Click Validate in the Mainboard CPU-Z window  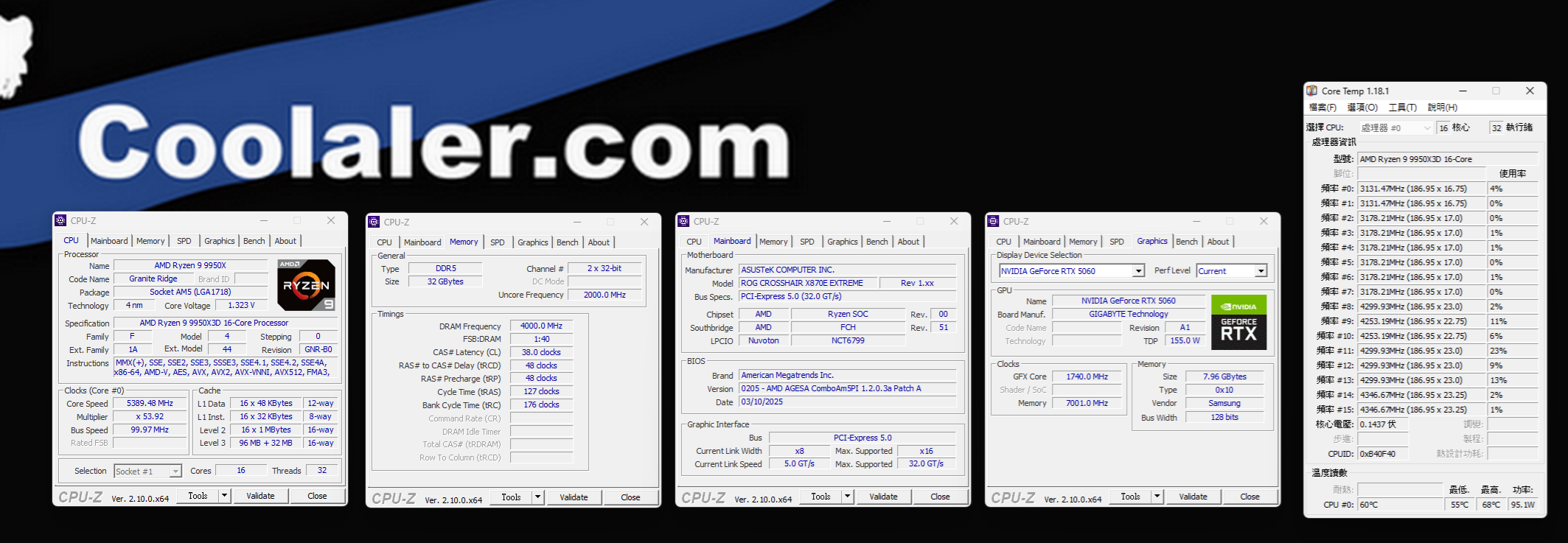(x=883, y=497)
